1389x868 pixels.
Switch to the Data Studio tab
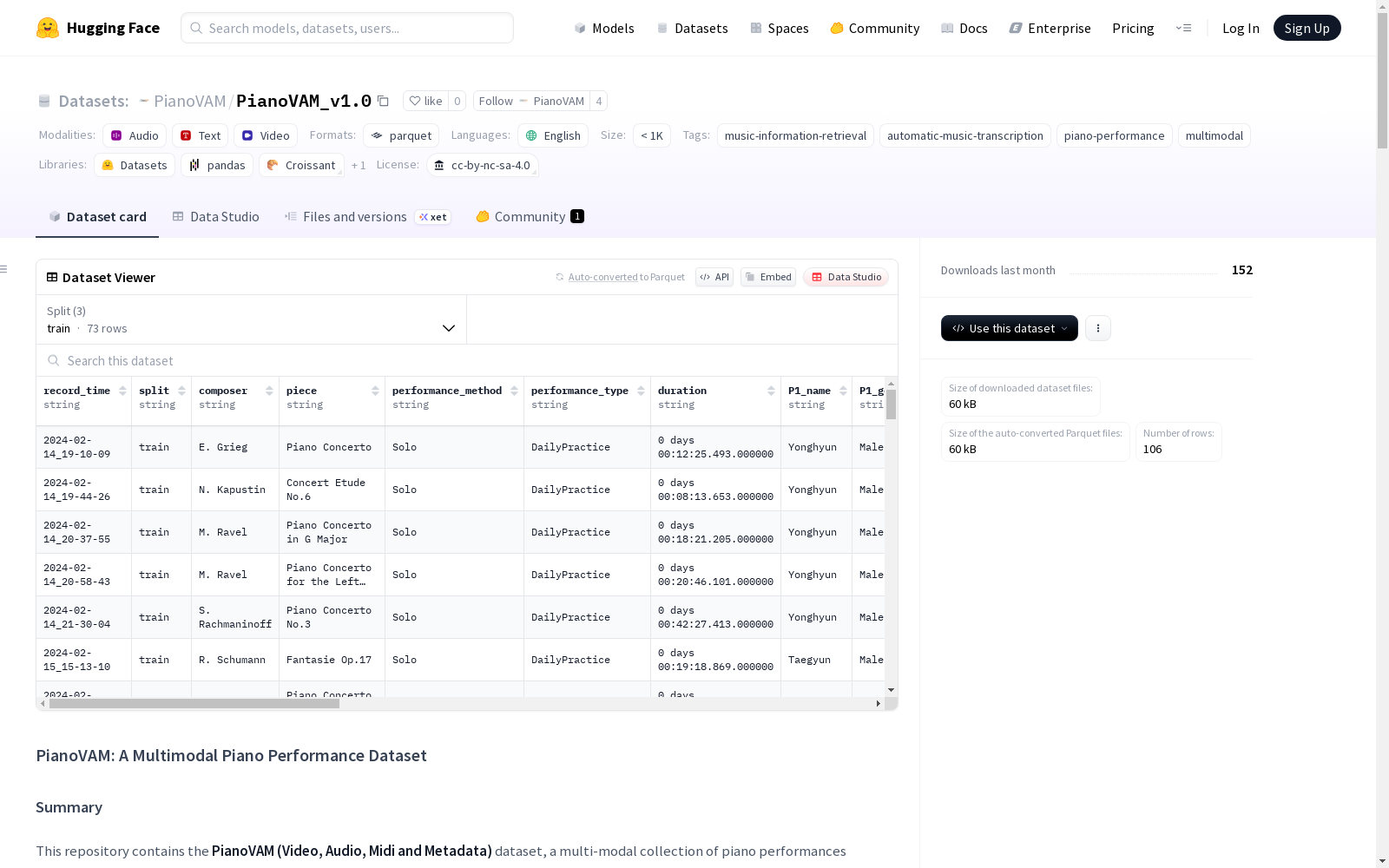pos(215,217)
